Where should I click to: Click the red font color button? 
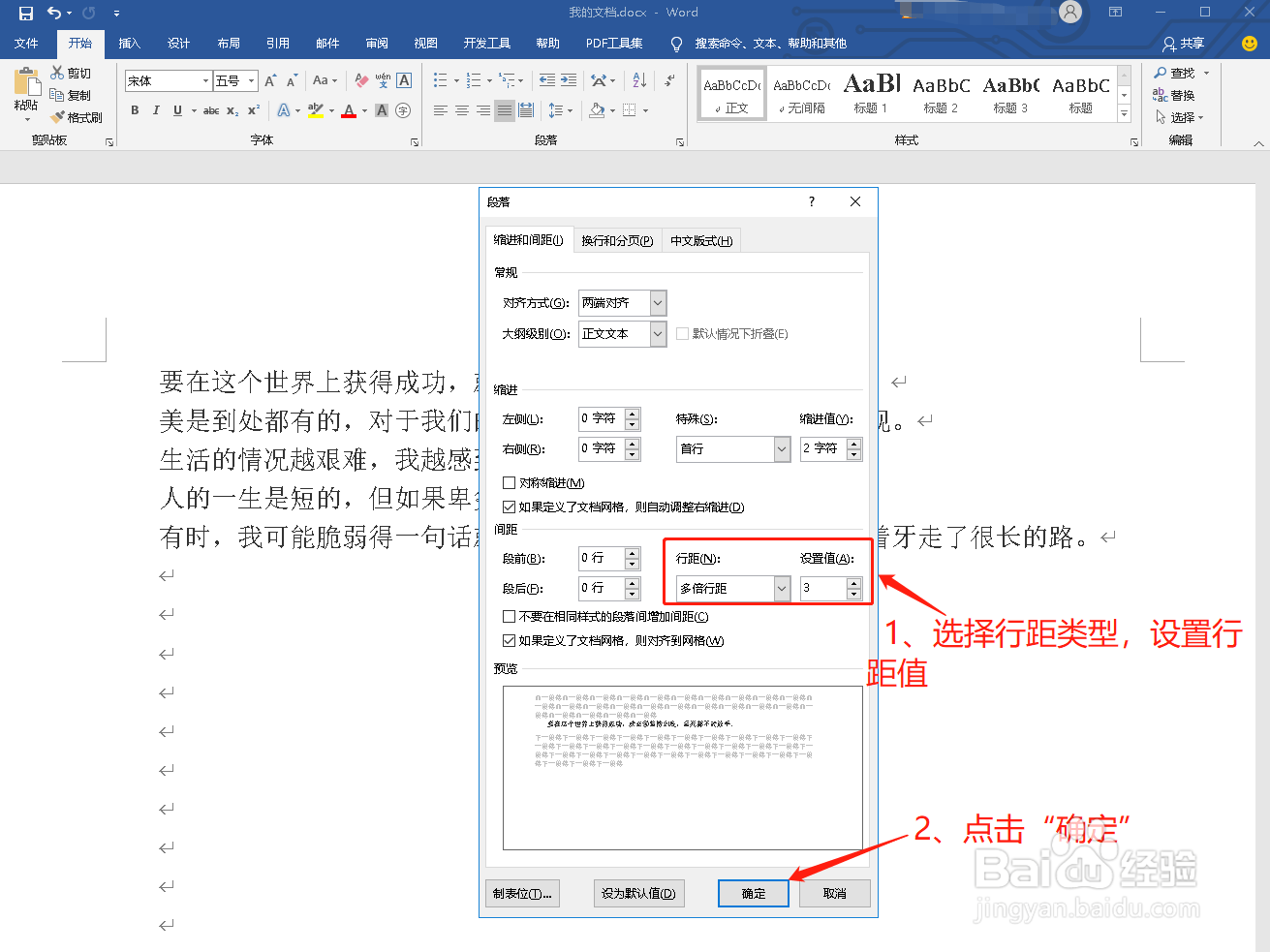coord(349,110)
